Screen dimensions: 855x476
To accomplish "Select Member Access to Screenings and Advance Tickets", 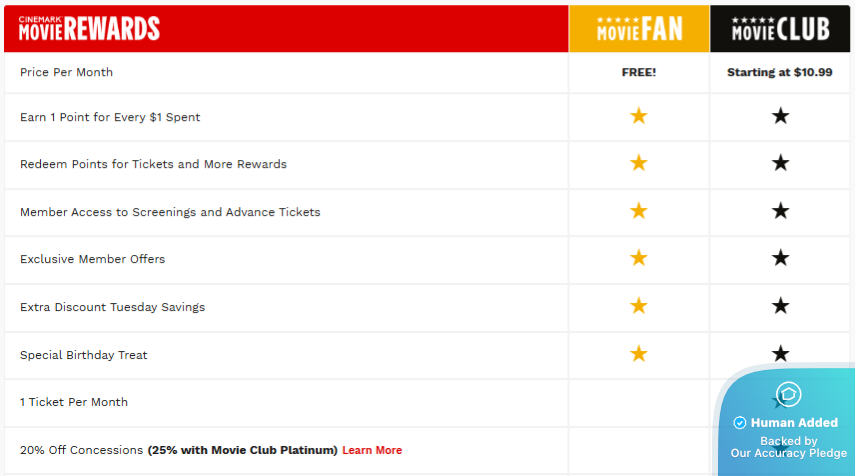I will (x=170, y=212).
